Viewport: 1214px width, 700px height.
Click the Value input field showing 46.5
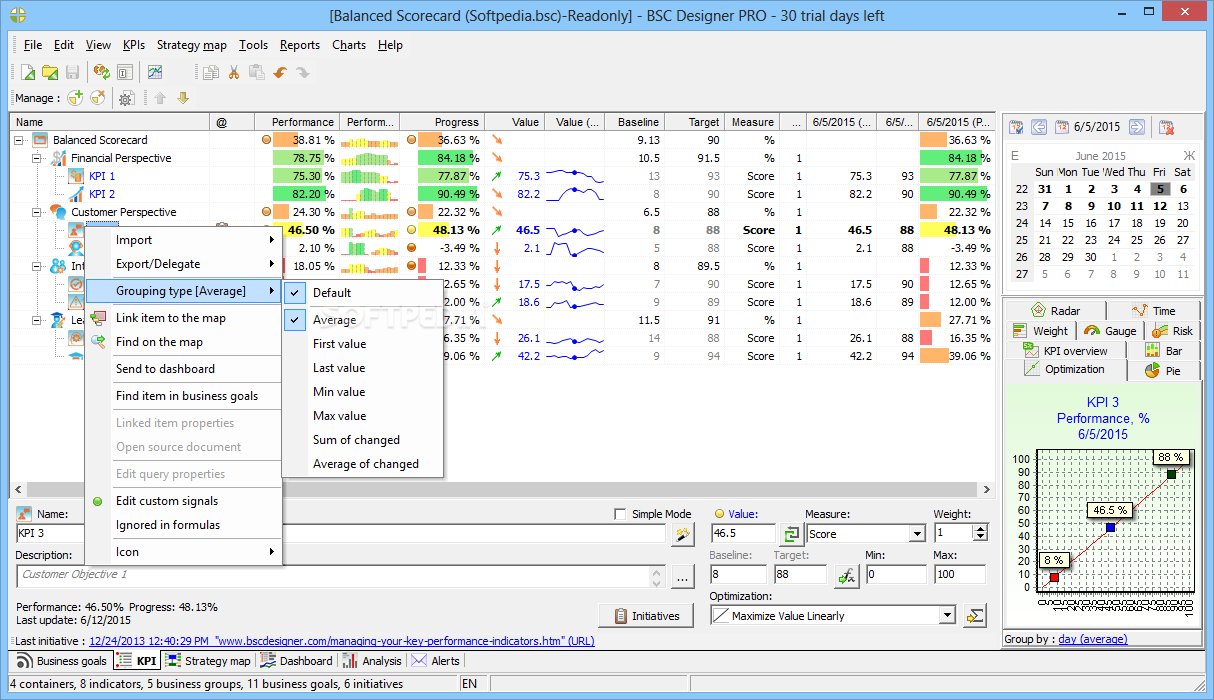743,535
